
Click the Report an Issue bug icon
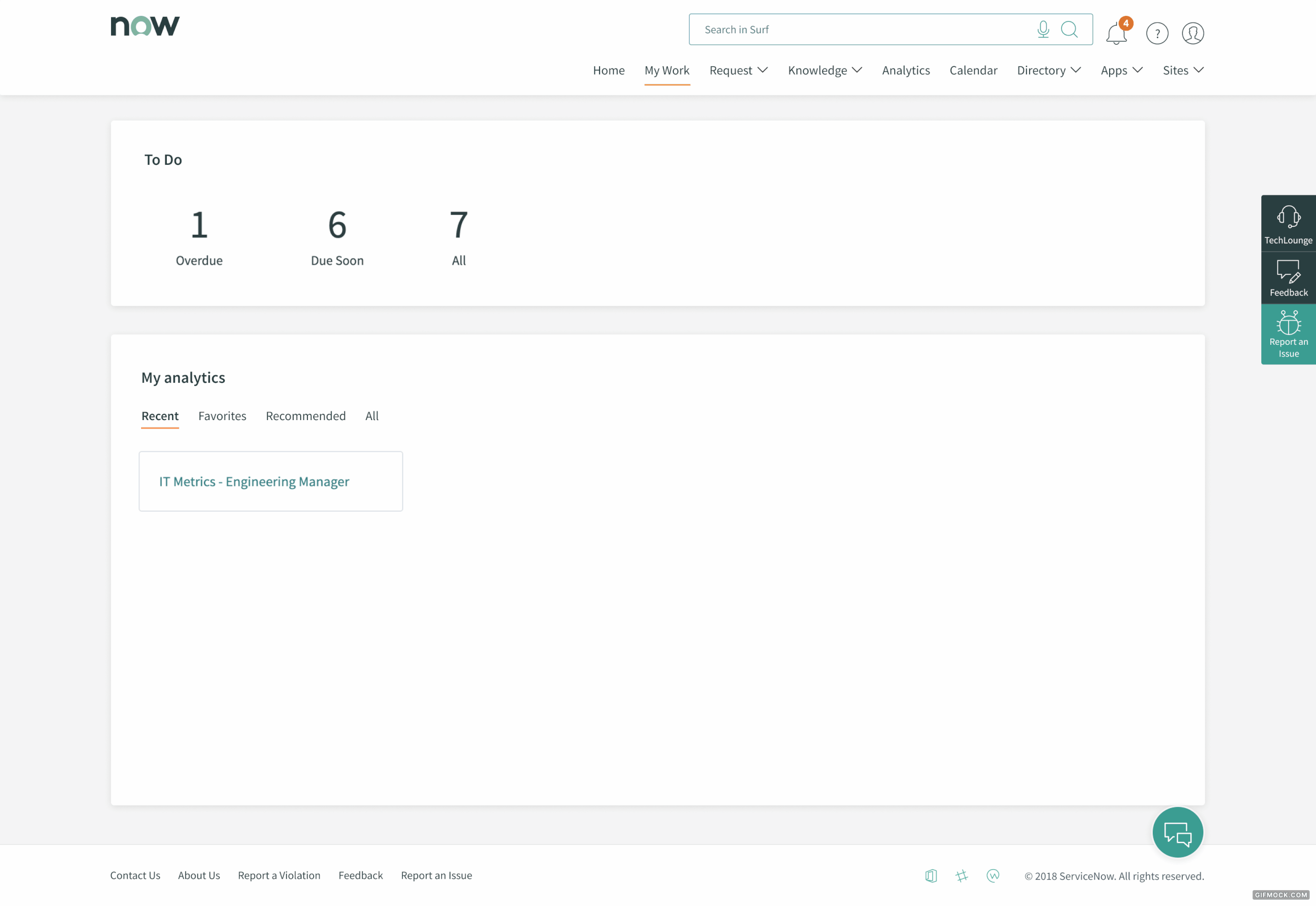[x=1288, y=334]
